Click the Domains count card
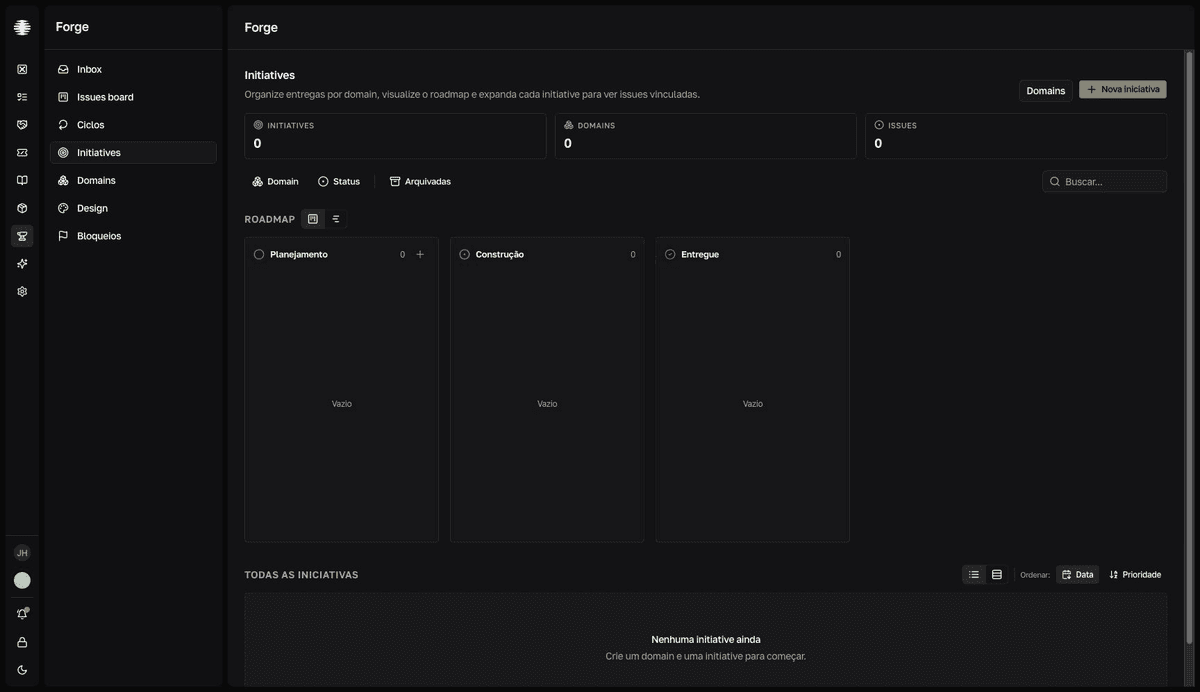 coord(706,136)
